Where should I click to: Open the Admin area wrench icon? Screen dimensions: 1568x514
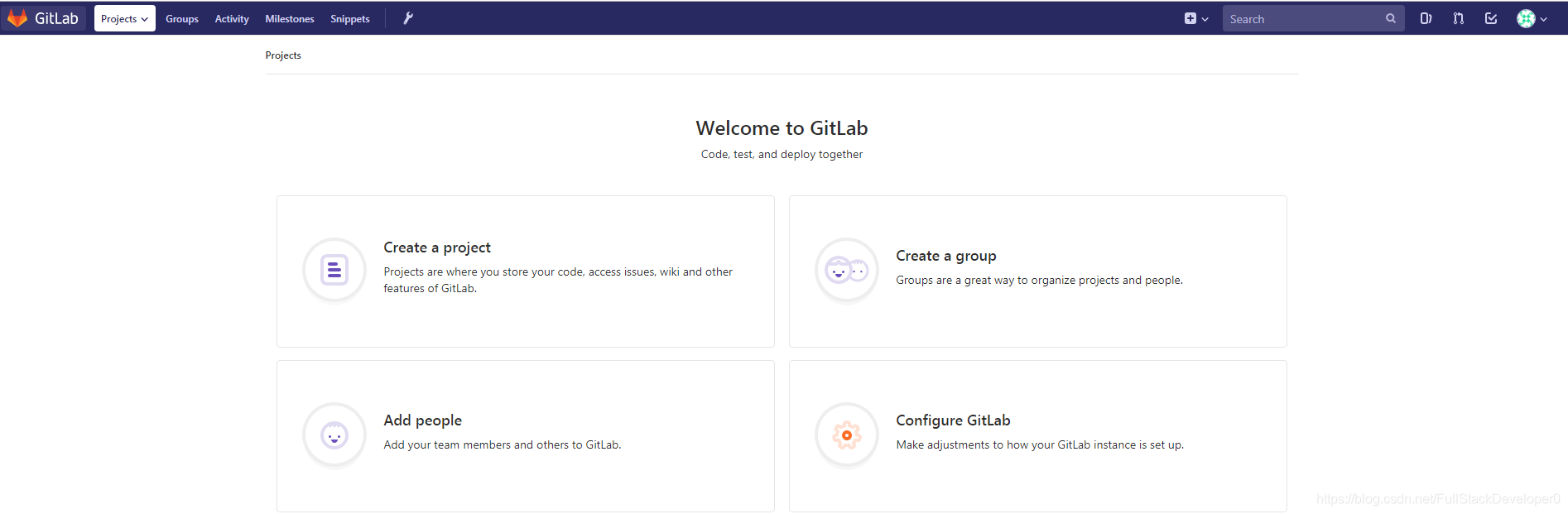(x=408, y=18)
